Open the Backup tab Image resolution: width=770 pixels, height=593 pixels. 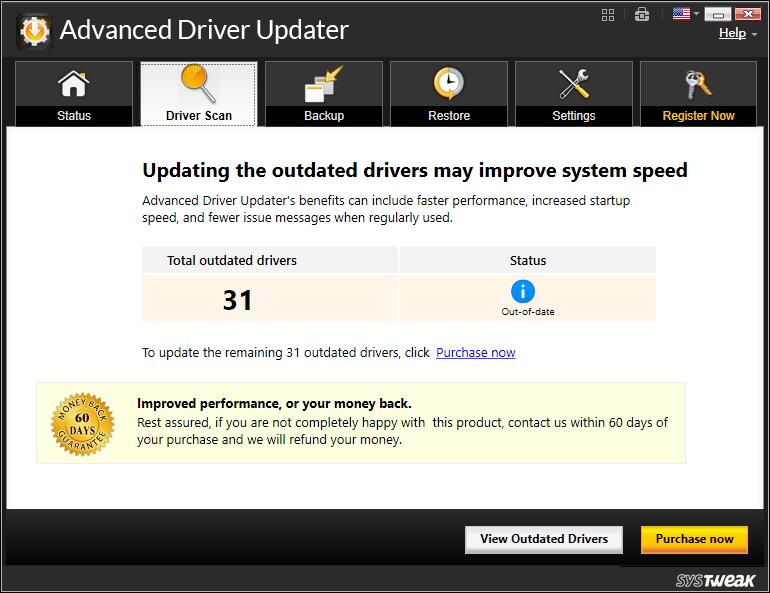[x=324, y=94]
